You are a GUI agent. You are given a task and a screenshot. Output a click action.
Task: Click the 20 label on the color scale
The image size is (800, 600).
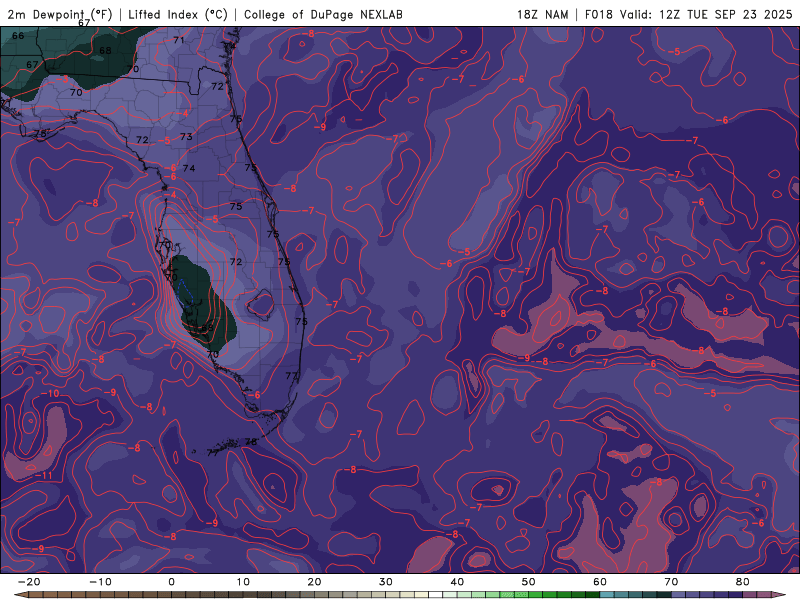(314, 582)
